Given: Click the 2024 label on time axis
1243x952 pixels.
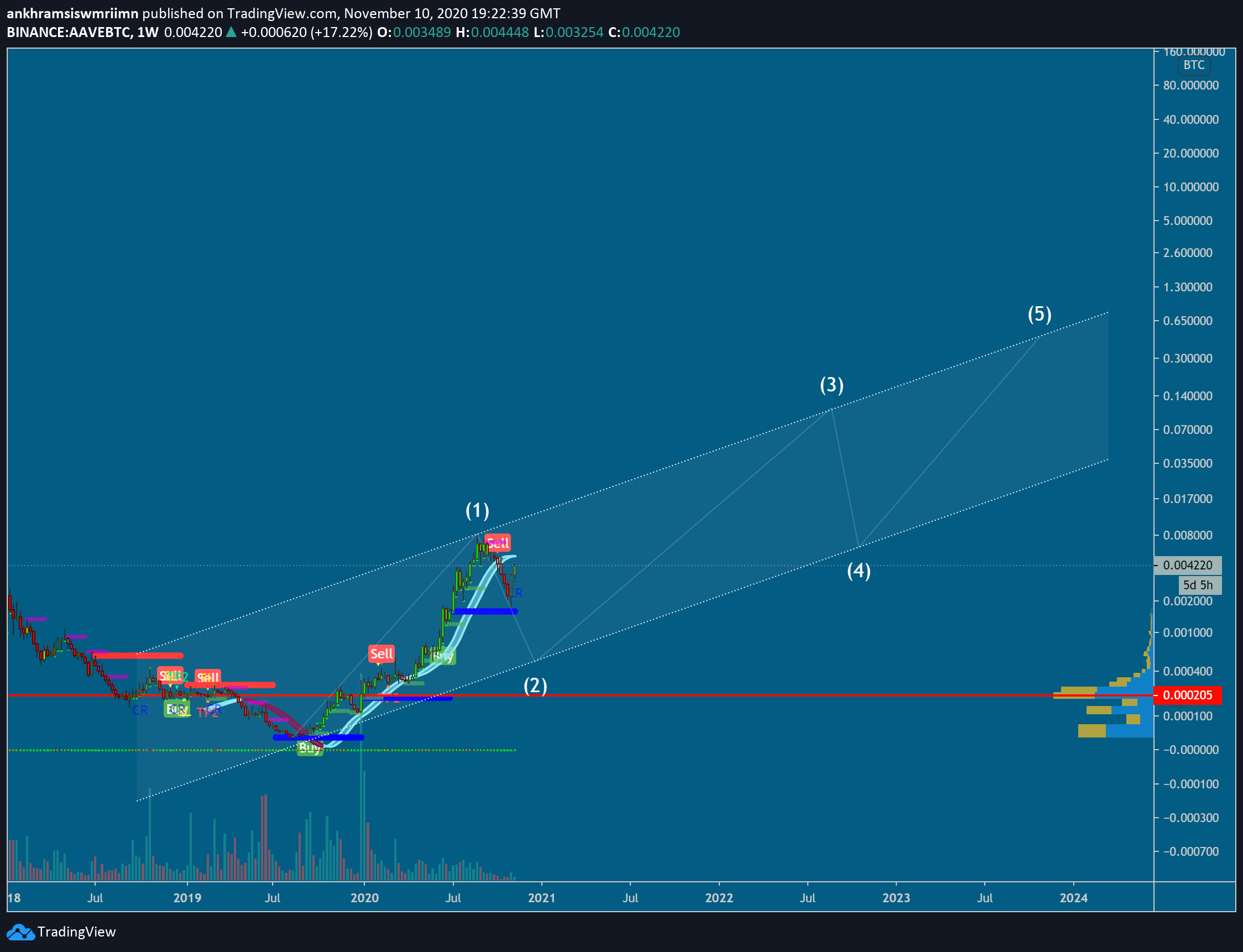Looking at the screenshot, I should 1074,898.
